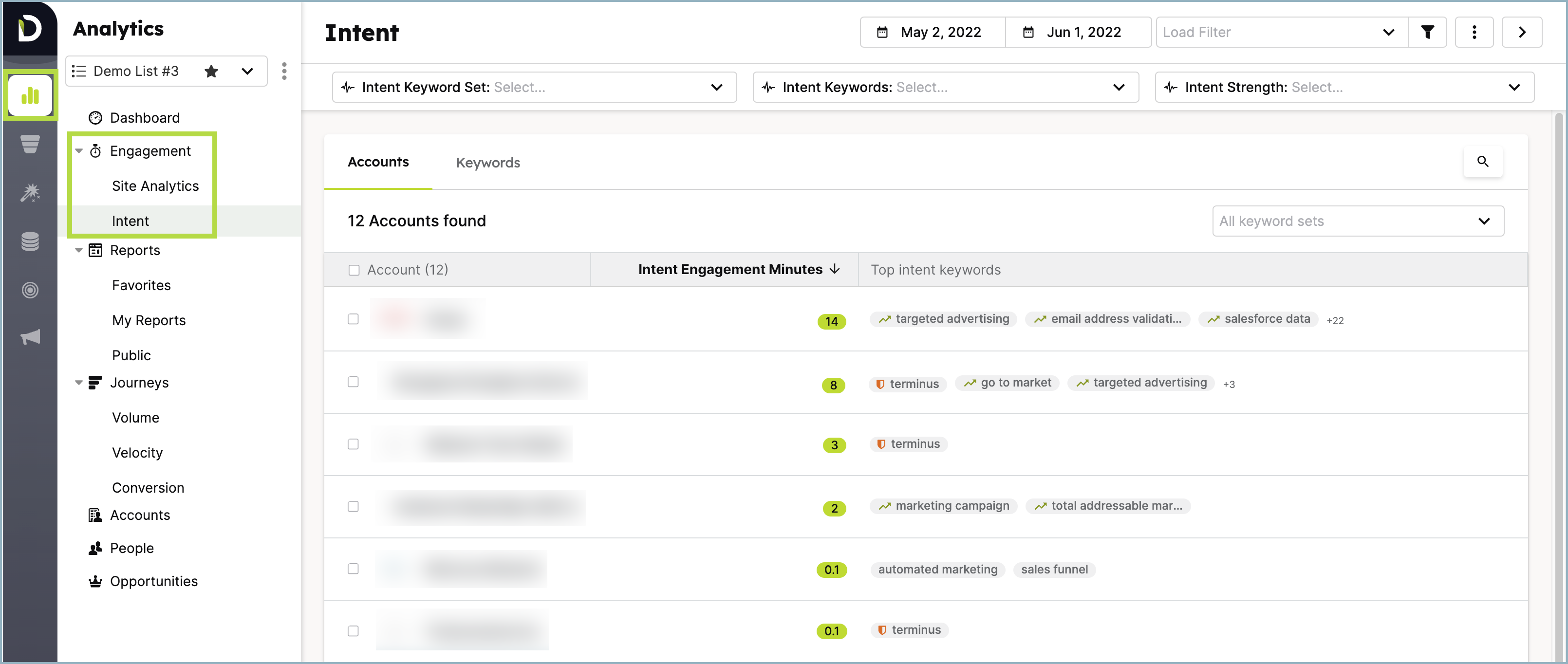
Task: Click the filter funnel icon button
Action: 1427,32
